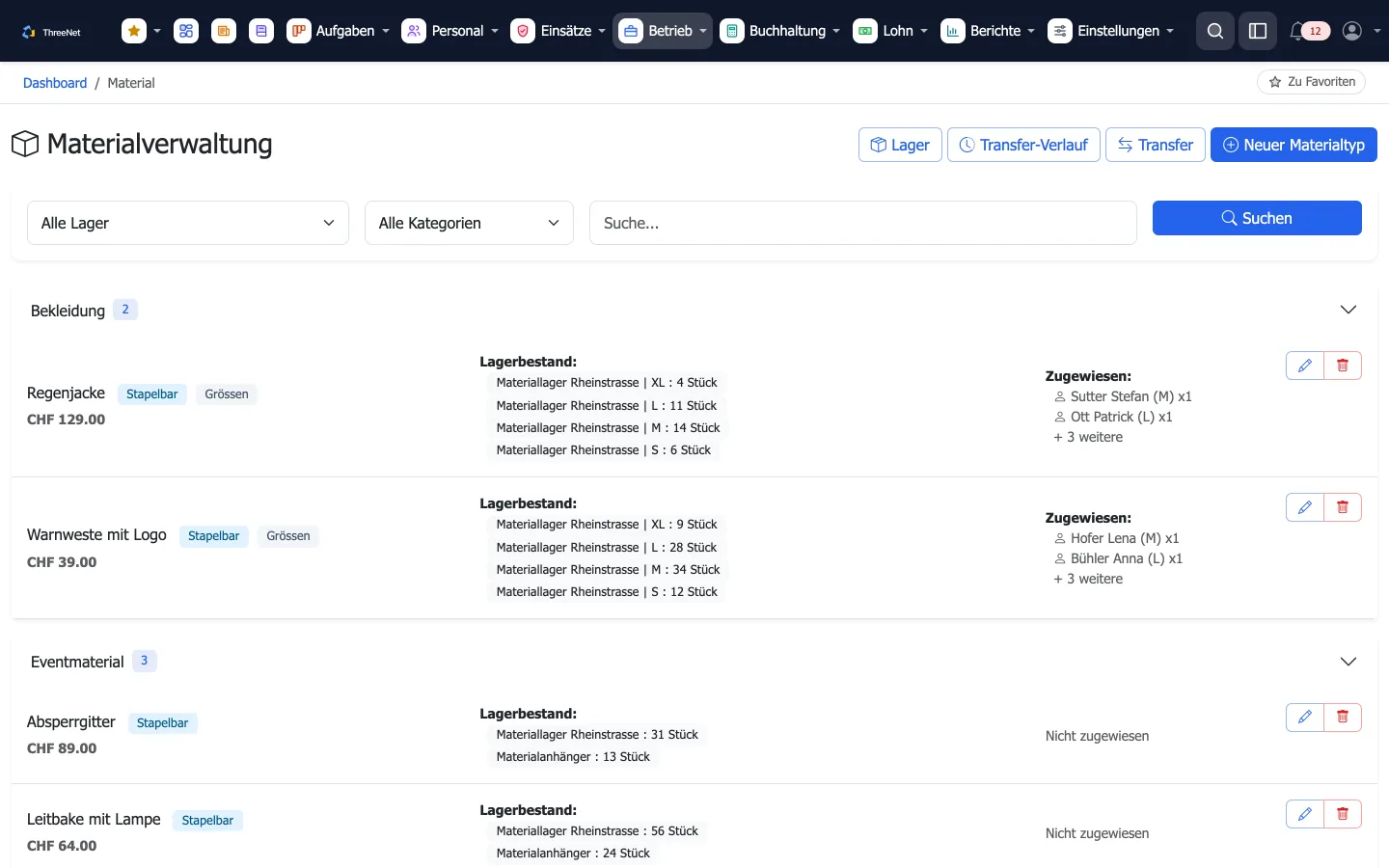Open the star favorites icon in navbar
Viewport: 1389px width, 868px height.
(x=134, y=31)
